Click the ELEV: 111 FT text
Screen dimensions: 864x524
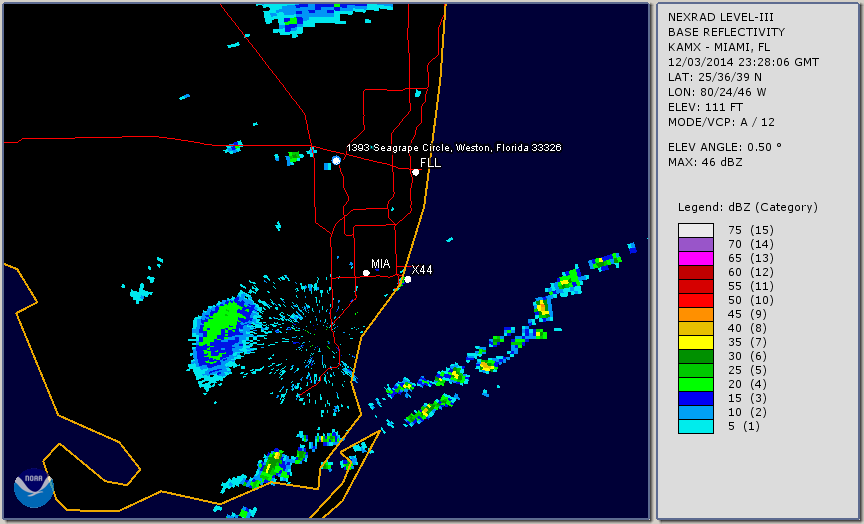(x=705, y=107)
